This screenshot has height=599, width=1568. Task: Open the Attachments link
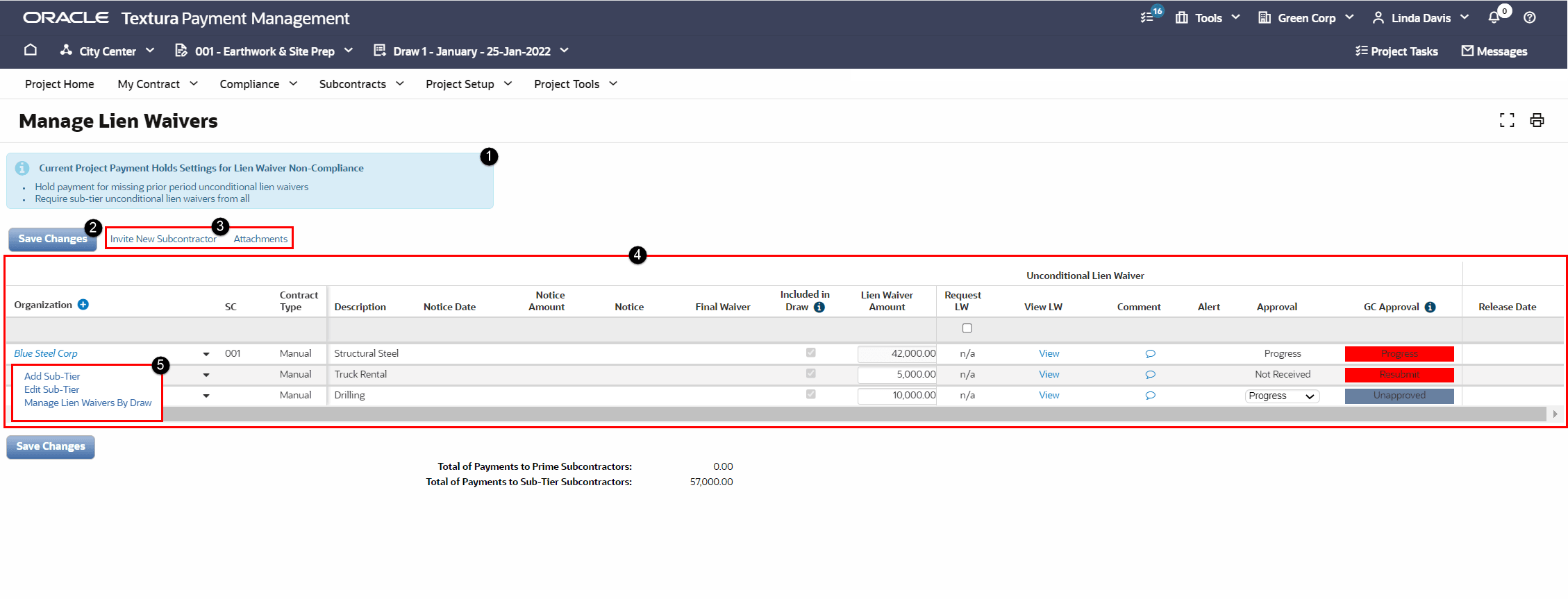coord(260,239)
